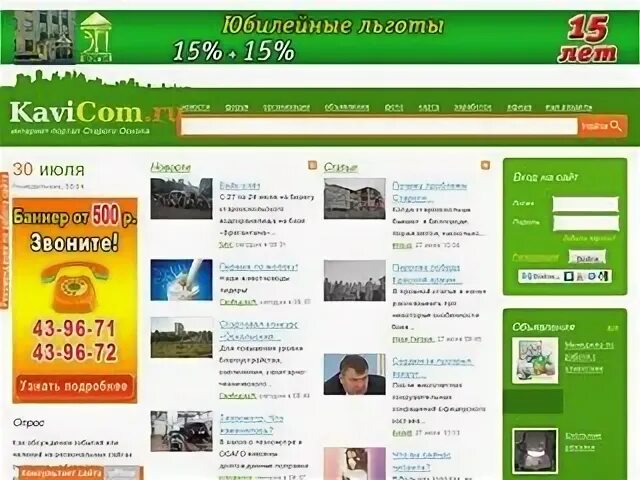Image resolution: width=640 pixels, height=480 pixels.
Task: Open the RSS icon next to the Статьи heading
Action: coord(485,165)
